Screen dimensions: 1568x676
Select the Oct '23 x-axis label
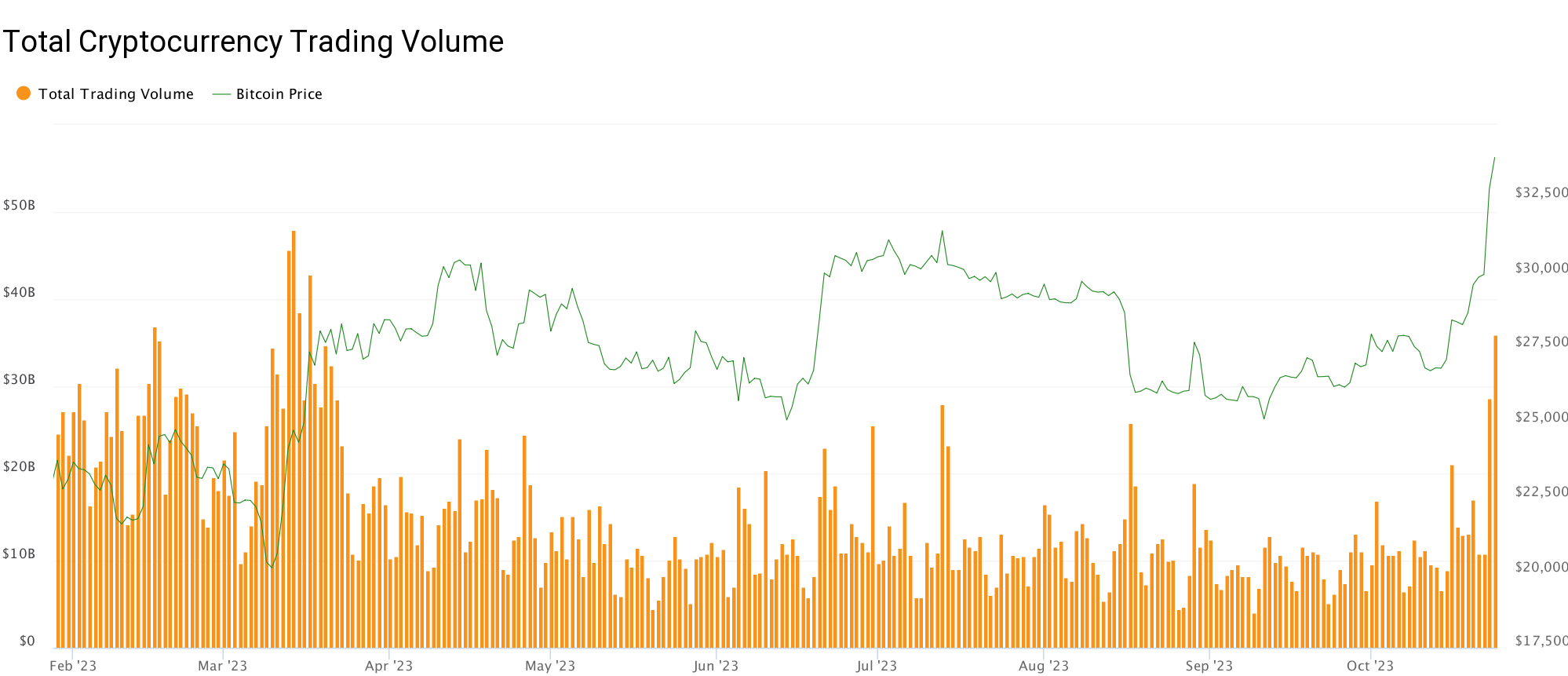click(x=1369, y=666)
